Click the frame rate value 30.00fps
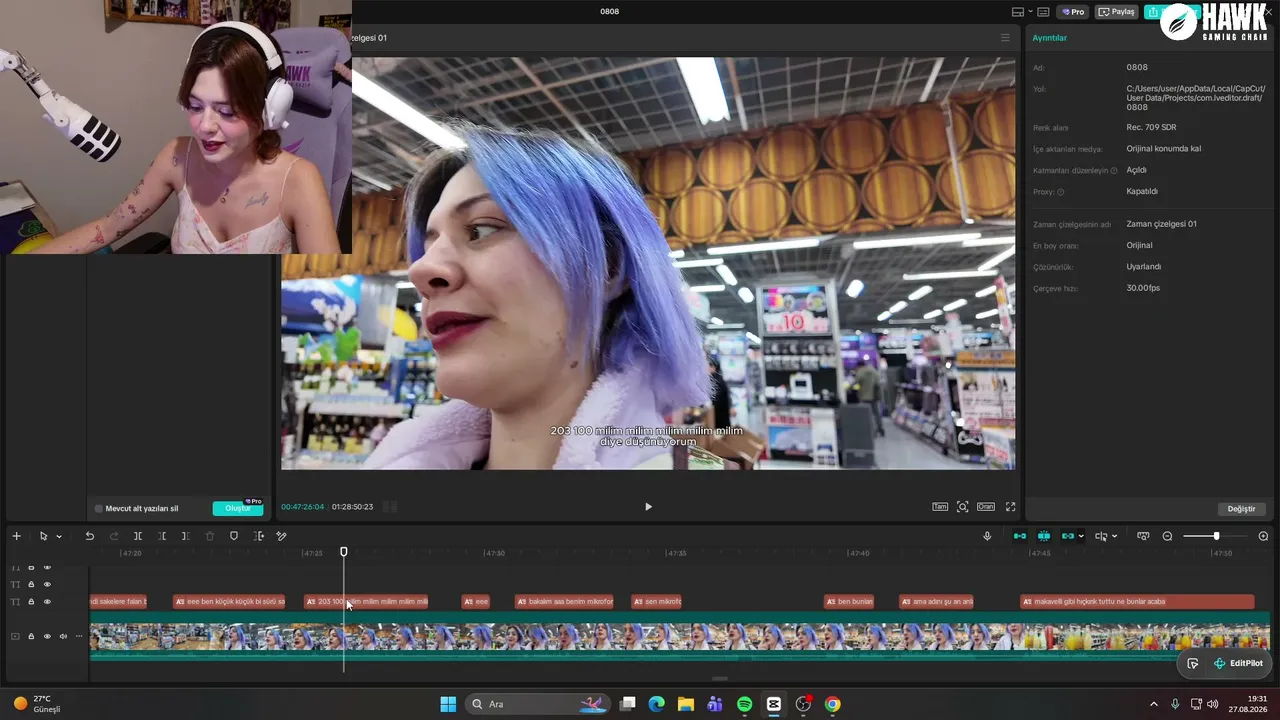The image size is (1280, 720). [1143, 288]
